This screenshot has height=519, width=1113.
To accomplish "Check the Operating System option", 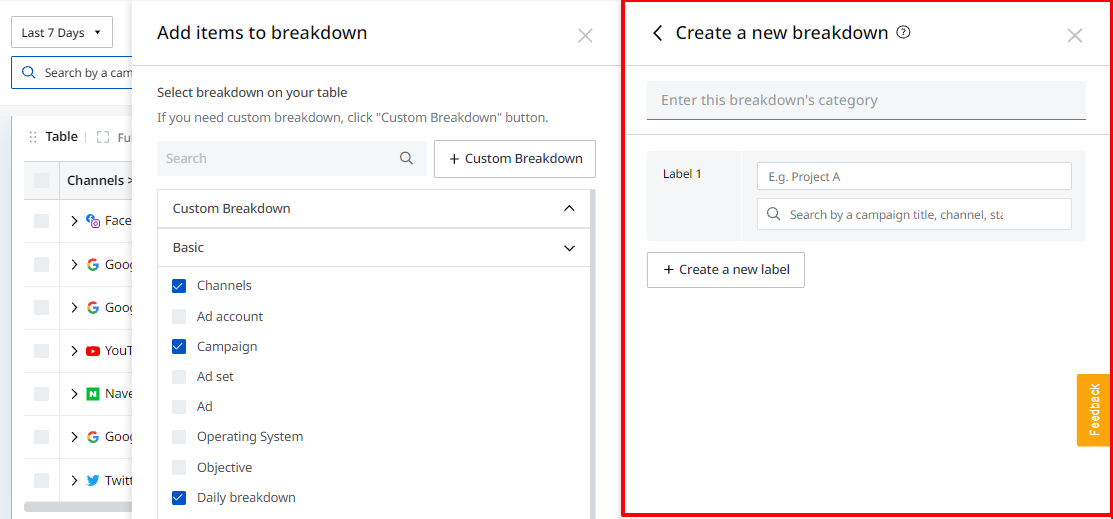I will point(179,437).
